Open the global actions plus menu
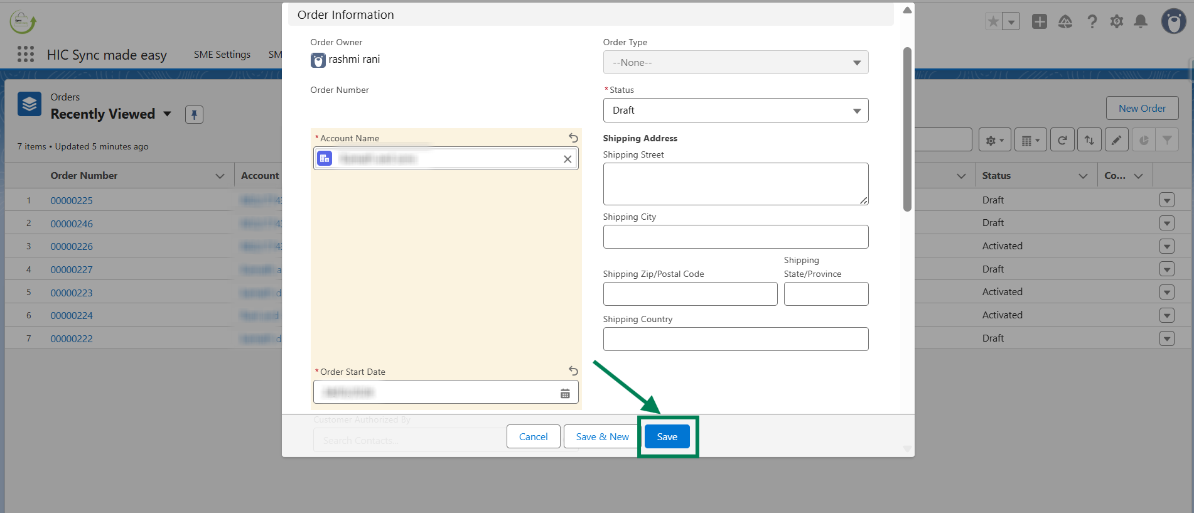The width and height of the screenshot is (1194, 513). pos(1040,22)
